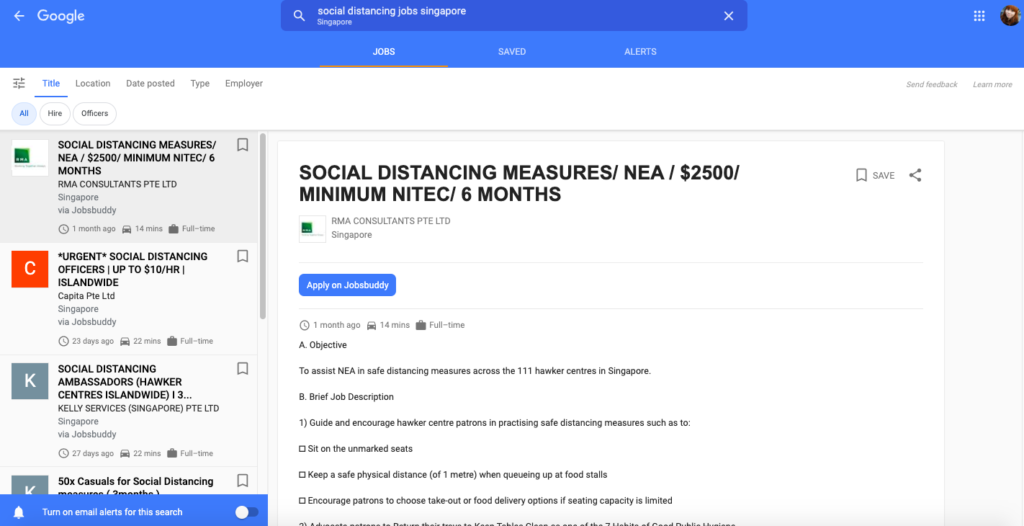
Task: Go back with the arrow beside Google
Action: click(19, 16)
